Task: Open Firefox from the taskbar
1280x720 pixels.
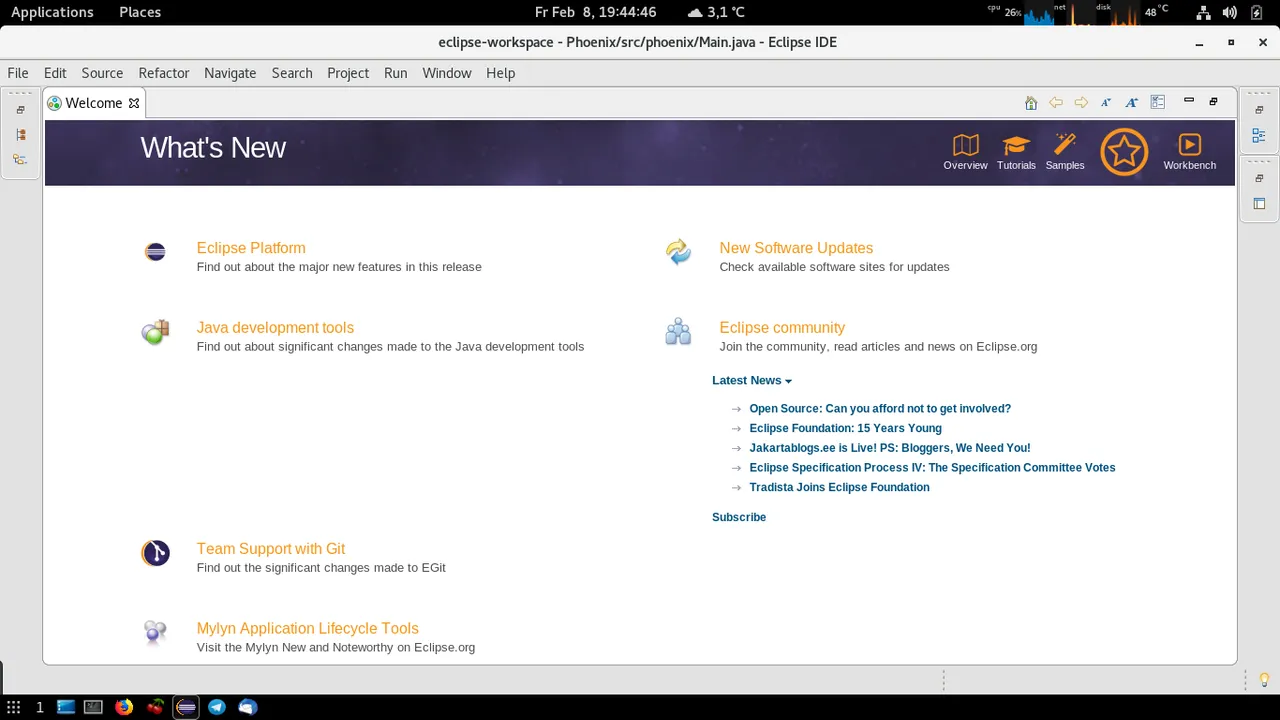Action: click(x=124, y=707)
